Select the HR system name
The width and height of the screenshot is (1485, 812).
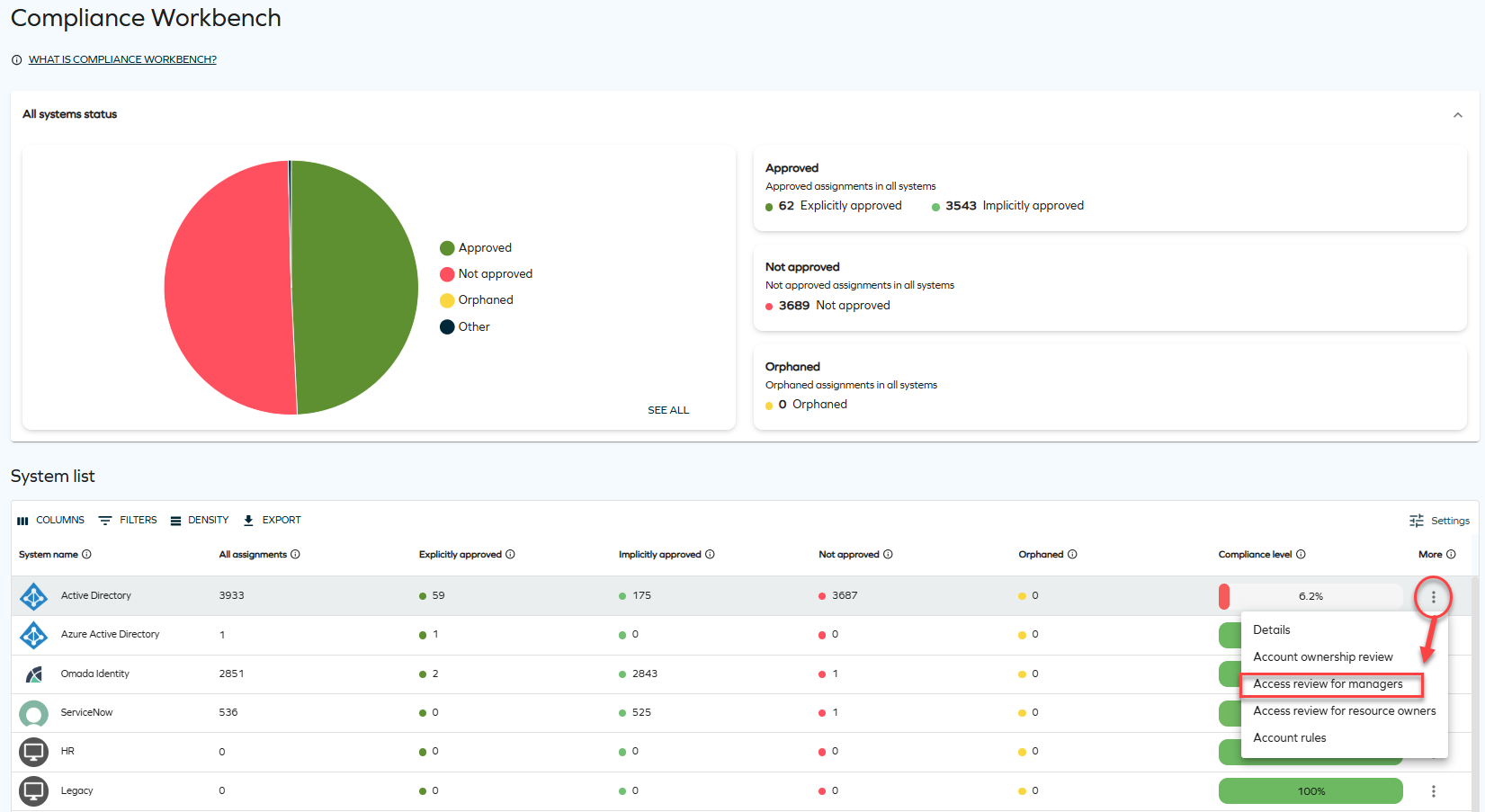point(67,752)
